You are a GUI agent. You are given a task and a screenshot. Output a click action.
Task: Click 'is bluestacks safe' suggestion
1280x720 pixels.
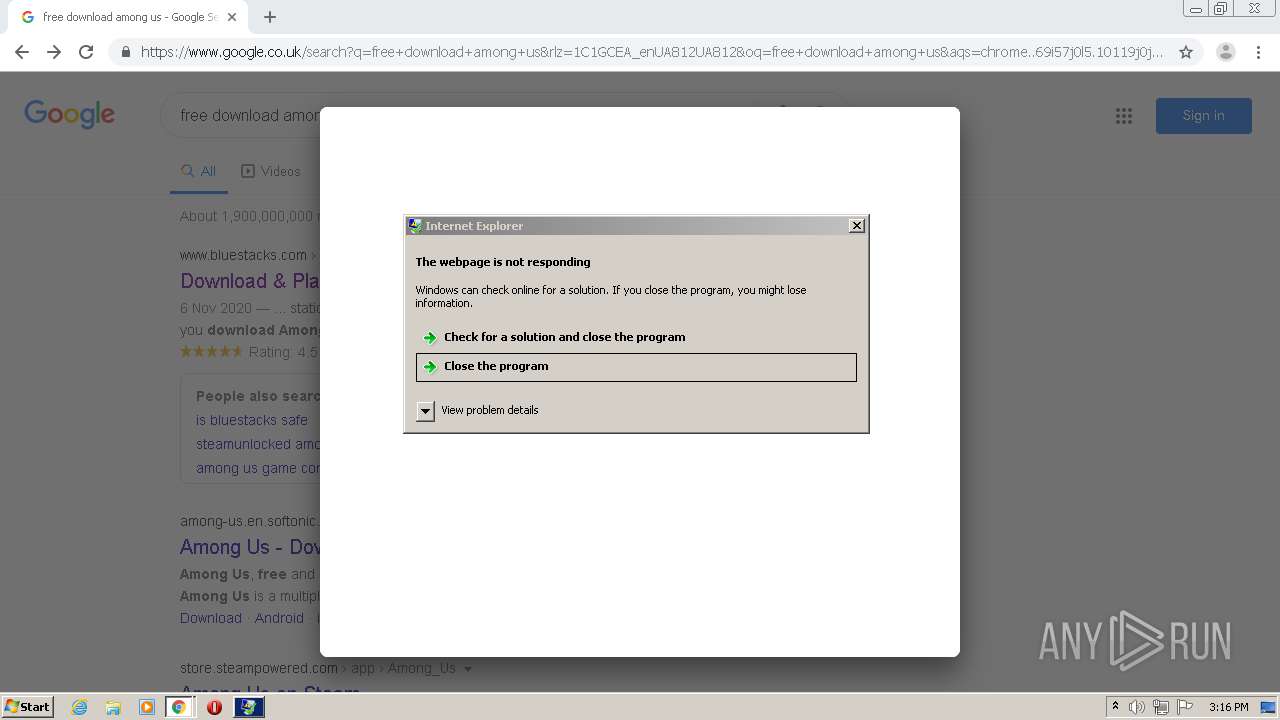pos(252,420)
